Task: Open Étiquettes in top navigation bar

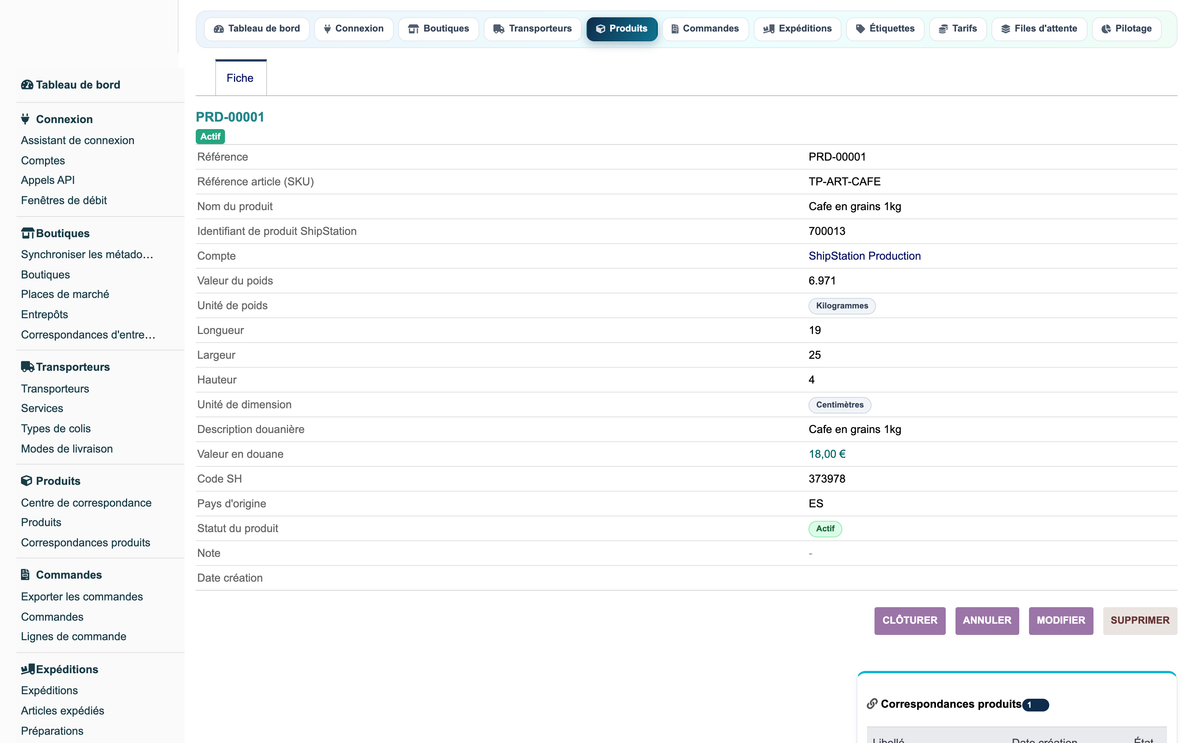Action: [886, 29]
